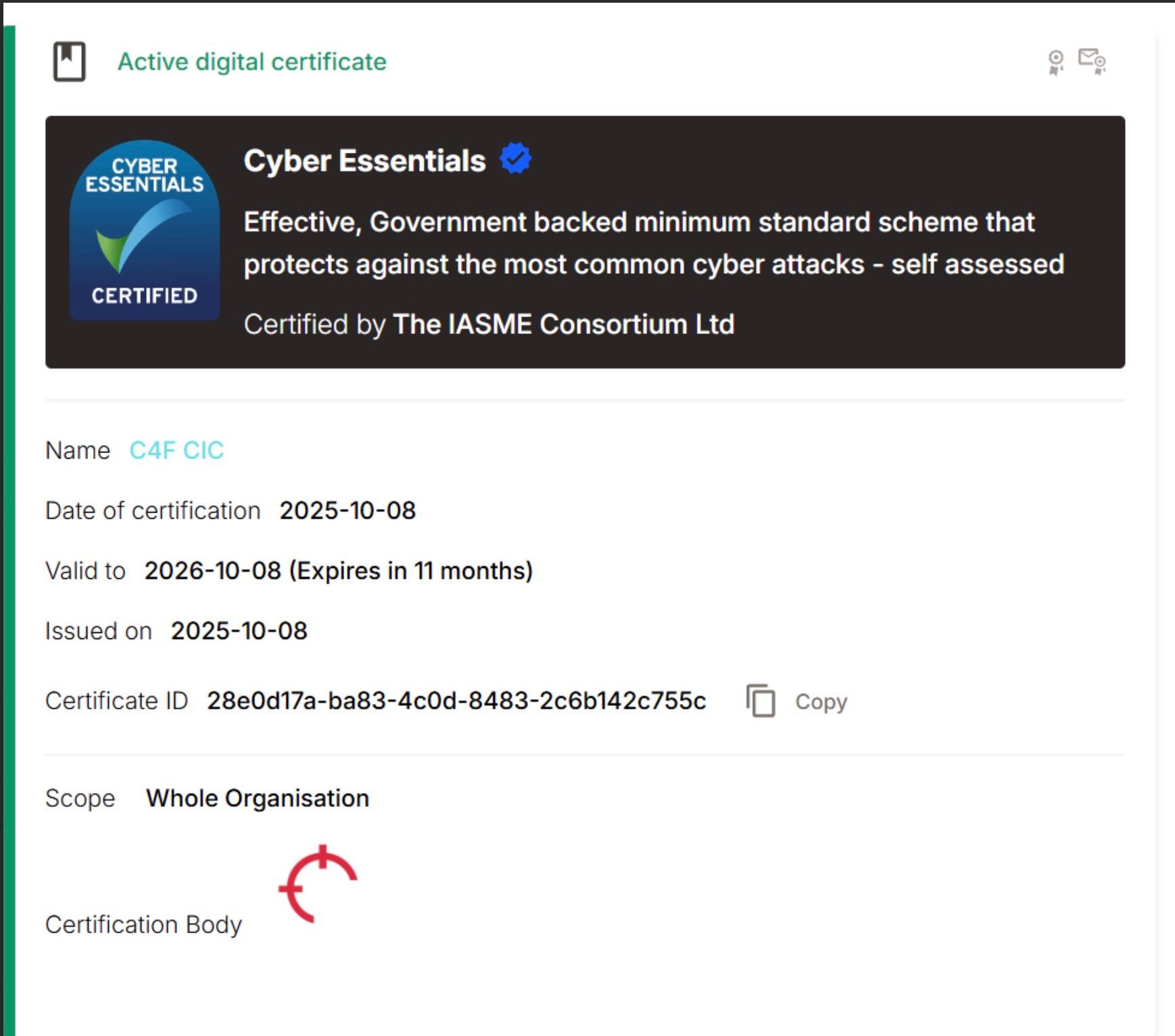Image resolution: width=1175 pixels, height=1036 pixels.
Task: Click the red Certification Body logo
Action: [x=318, y=883]
